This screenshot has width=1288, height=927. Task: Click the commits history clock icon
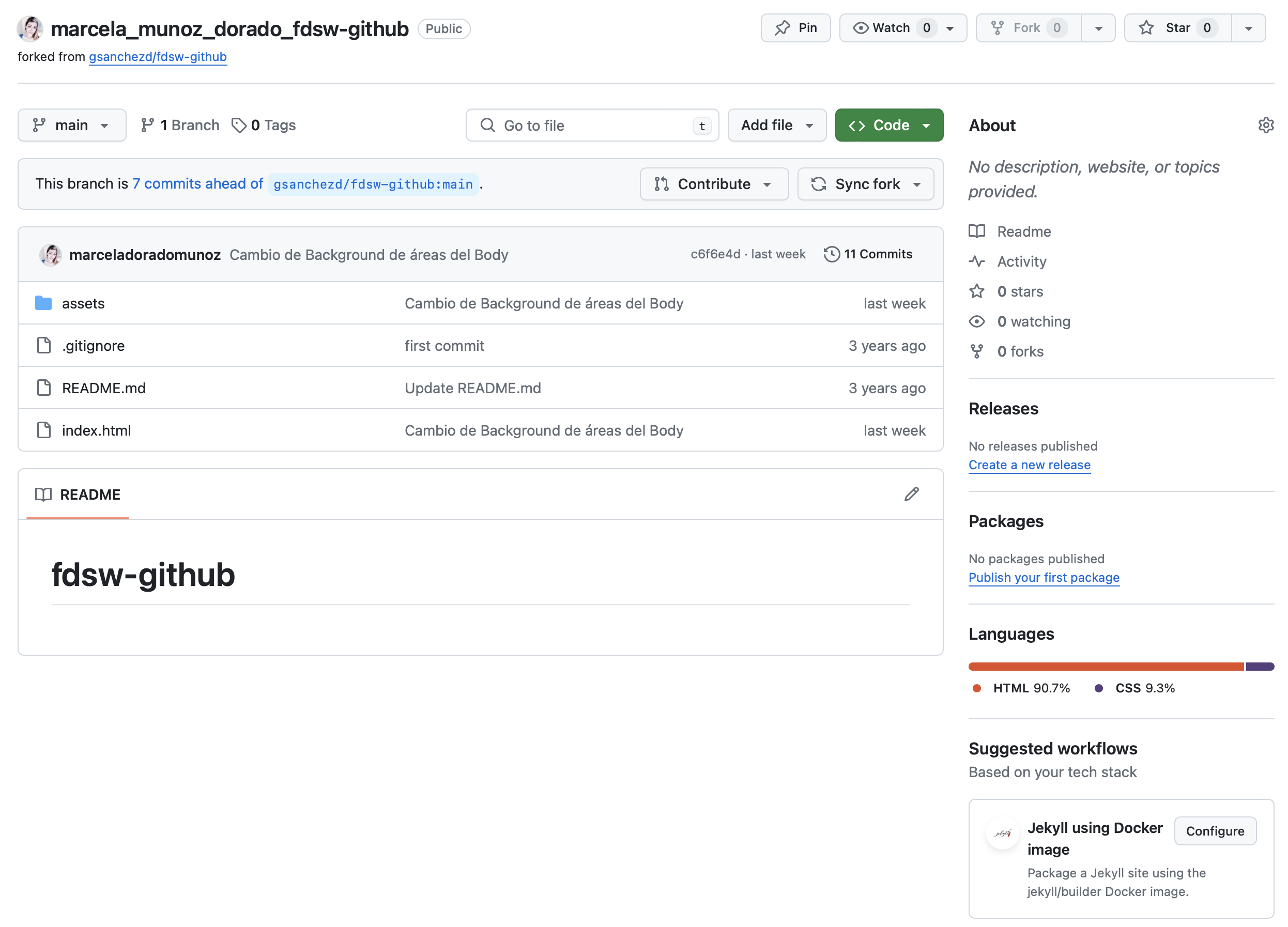[832, 254]
